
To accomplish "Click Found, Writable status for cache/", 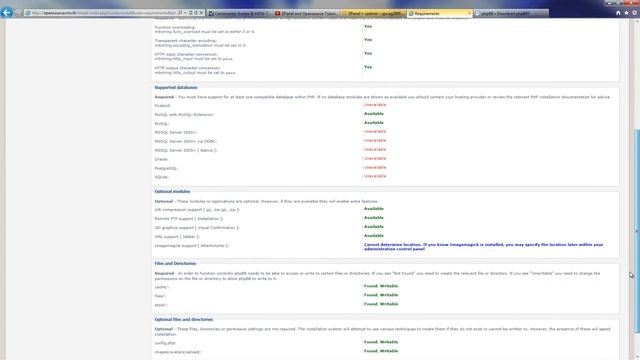I will point(381,286).
